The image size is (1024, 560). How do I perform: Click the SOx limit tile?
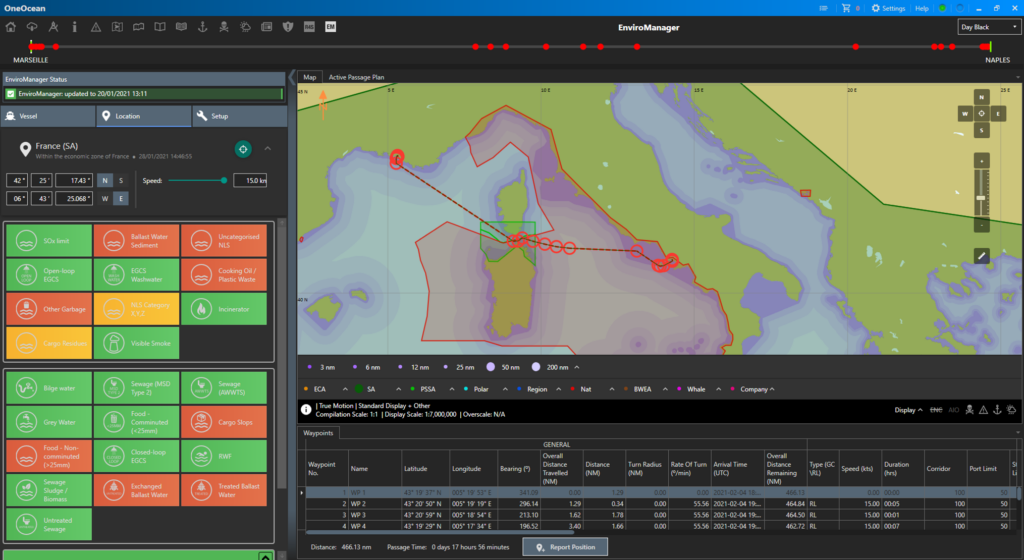tap(49, 241)
